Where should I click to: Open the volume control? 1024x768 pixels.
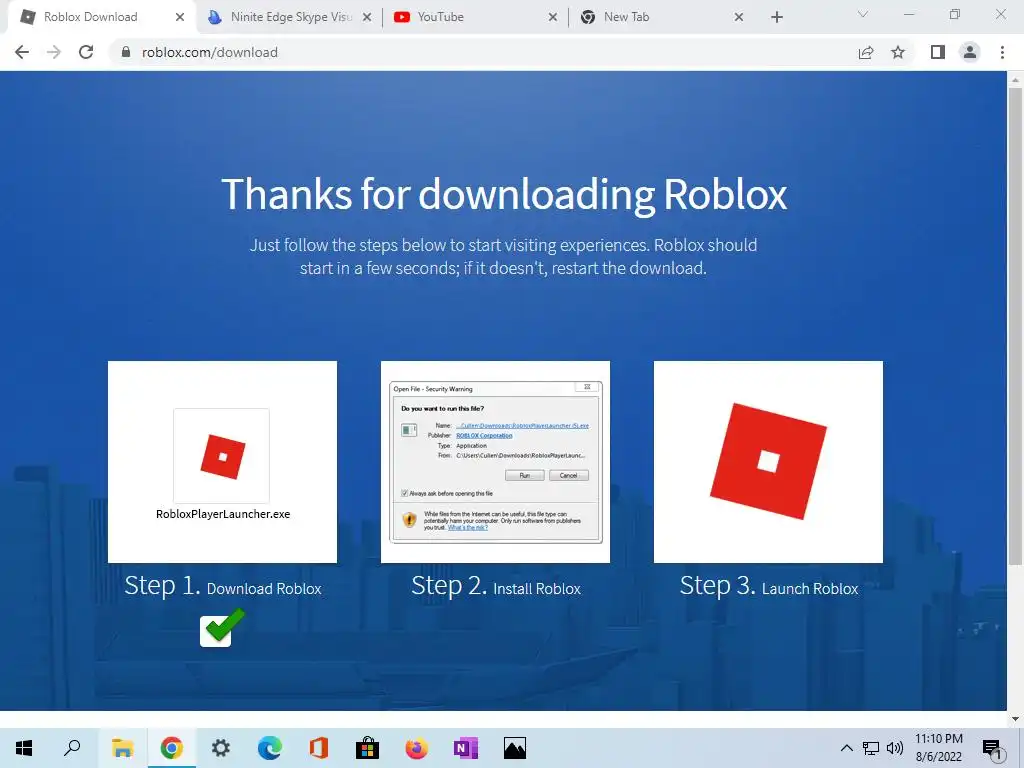point(895,748)
